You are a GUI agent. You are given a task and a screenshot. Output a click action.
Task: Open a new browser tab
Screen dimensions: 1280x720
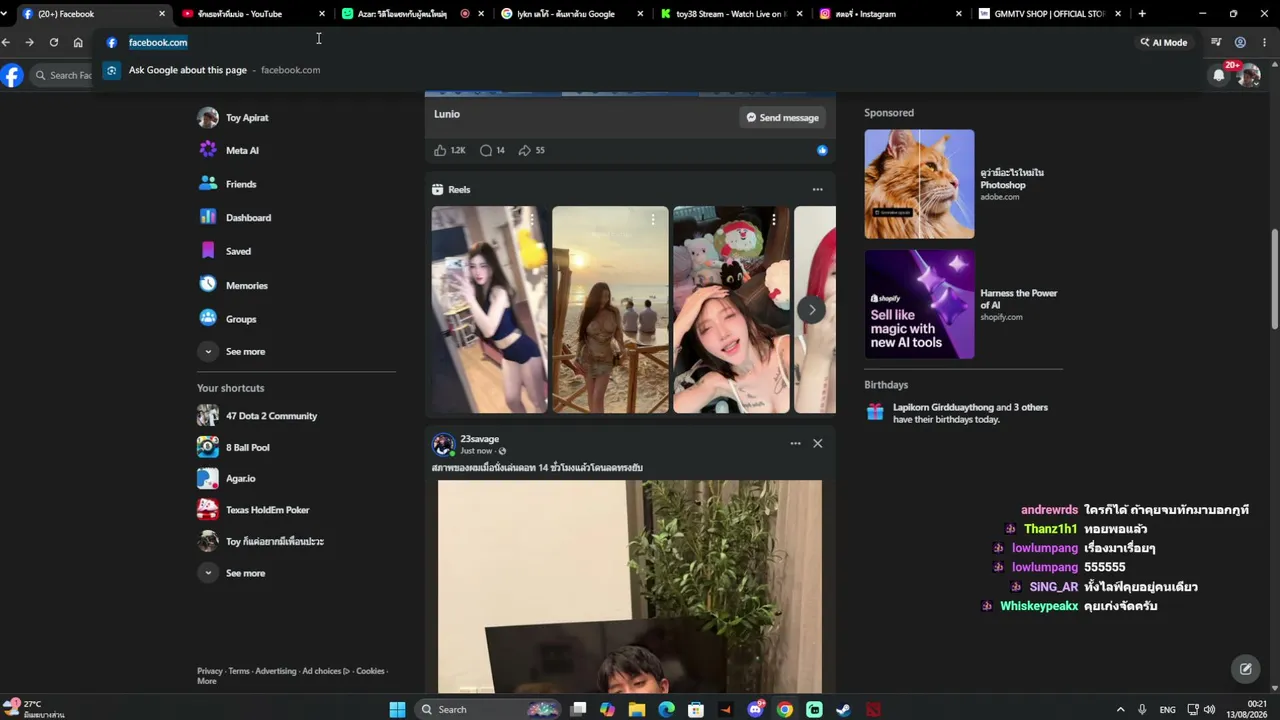(x=1142, y=14)
